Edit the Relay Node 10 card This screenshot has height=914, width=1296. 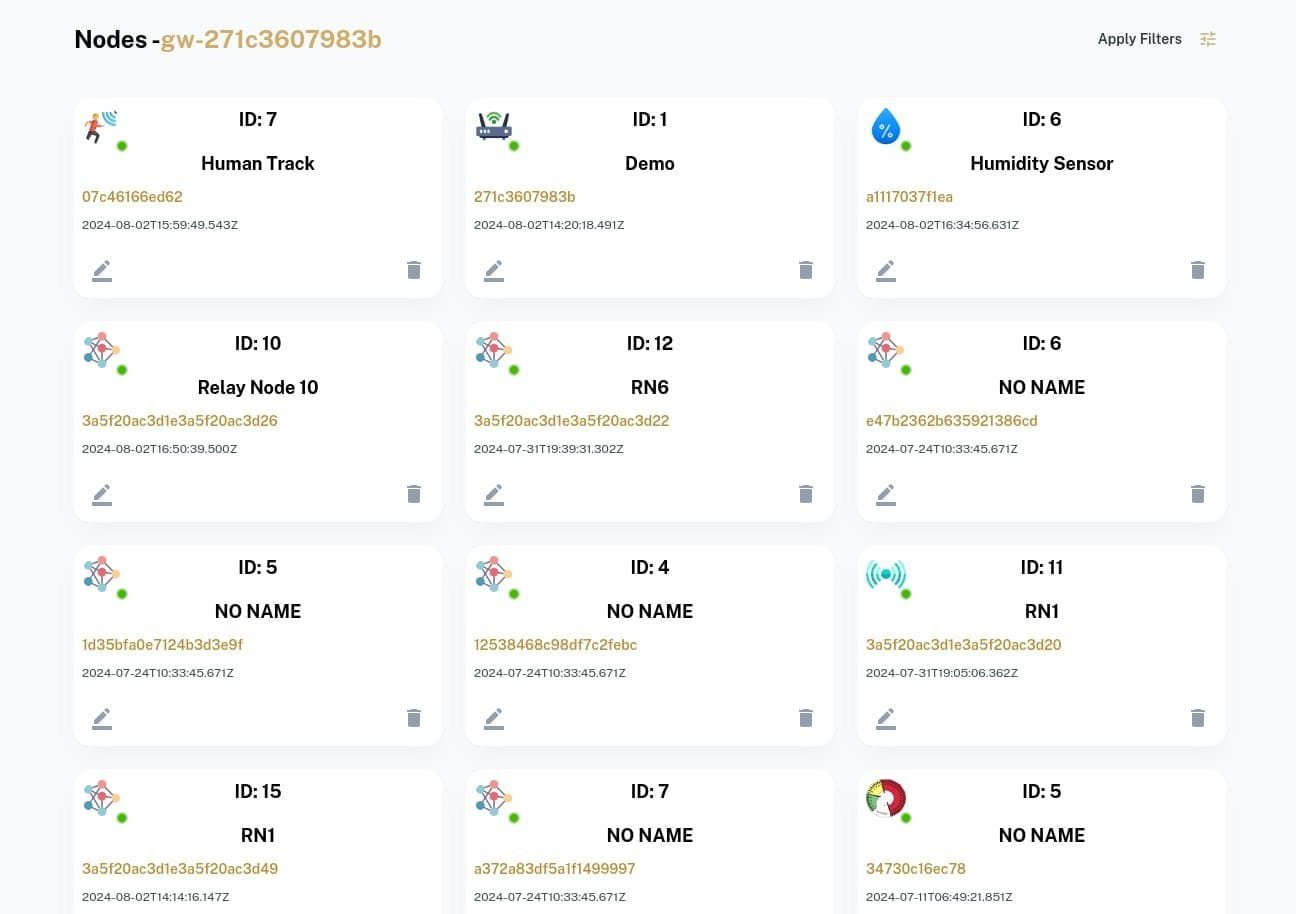pyautogui.click(x=102, y=494)
